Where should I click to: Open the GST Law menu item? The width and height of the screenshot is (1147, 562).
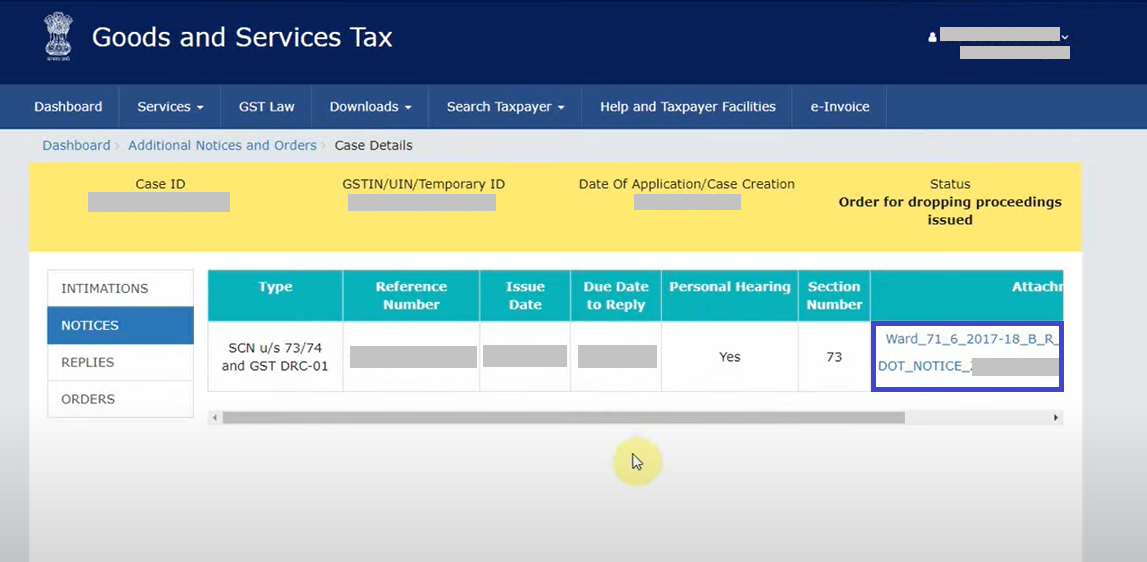266,107
